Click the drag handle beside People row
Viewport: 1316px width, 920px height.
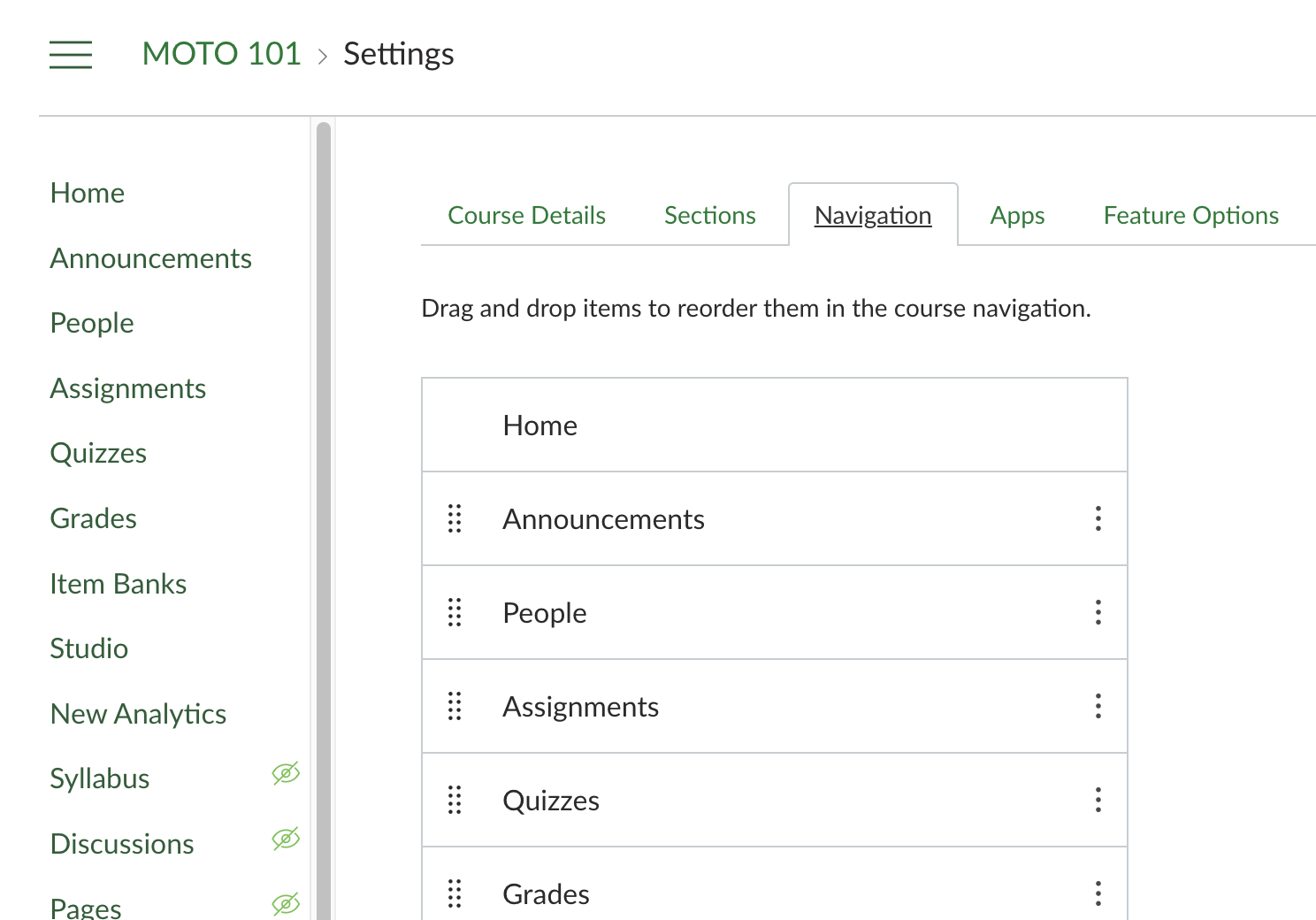(455, 613)
